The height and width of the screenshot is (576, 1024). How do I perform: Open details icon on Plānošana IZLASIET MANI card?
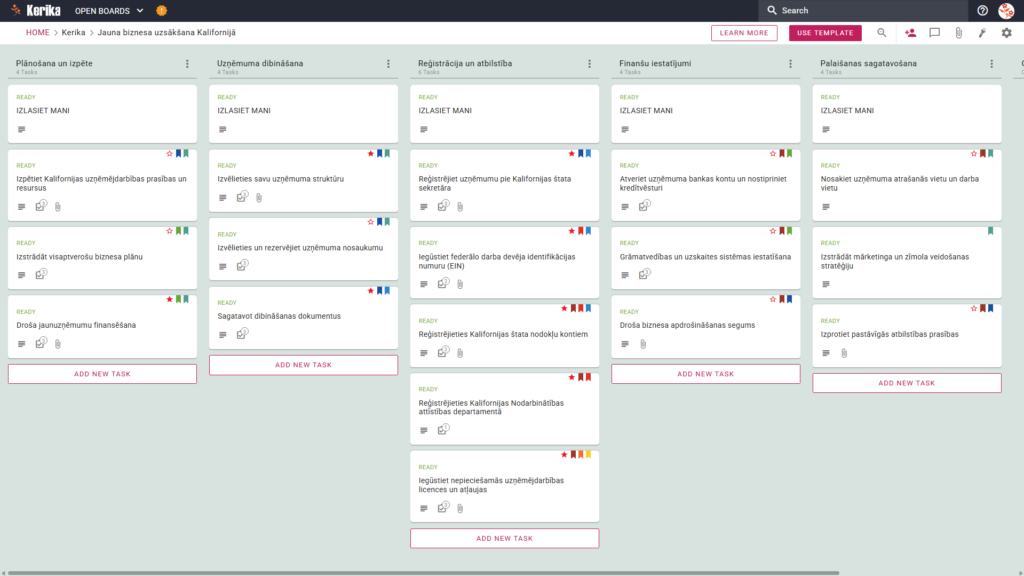point(22,130)
